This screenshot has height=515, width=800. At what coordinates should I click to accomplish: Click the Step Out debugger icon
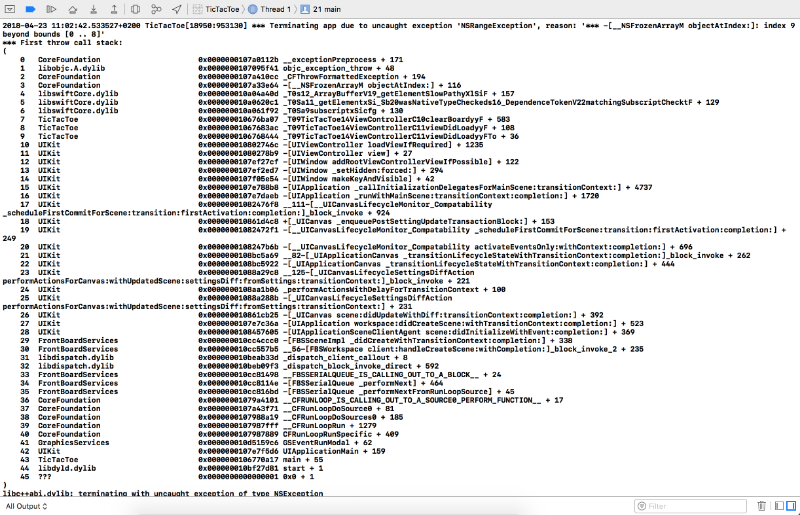pyautogui.click(x=114, y=9)
